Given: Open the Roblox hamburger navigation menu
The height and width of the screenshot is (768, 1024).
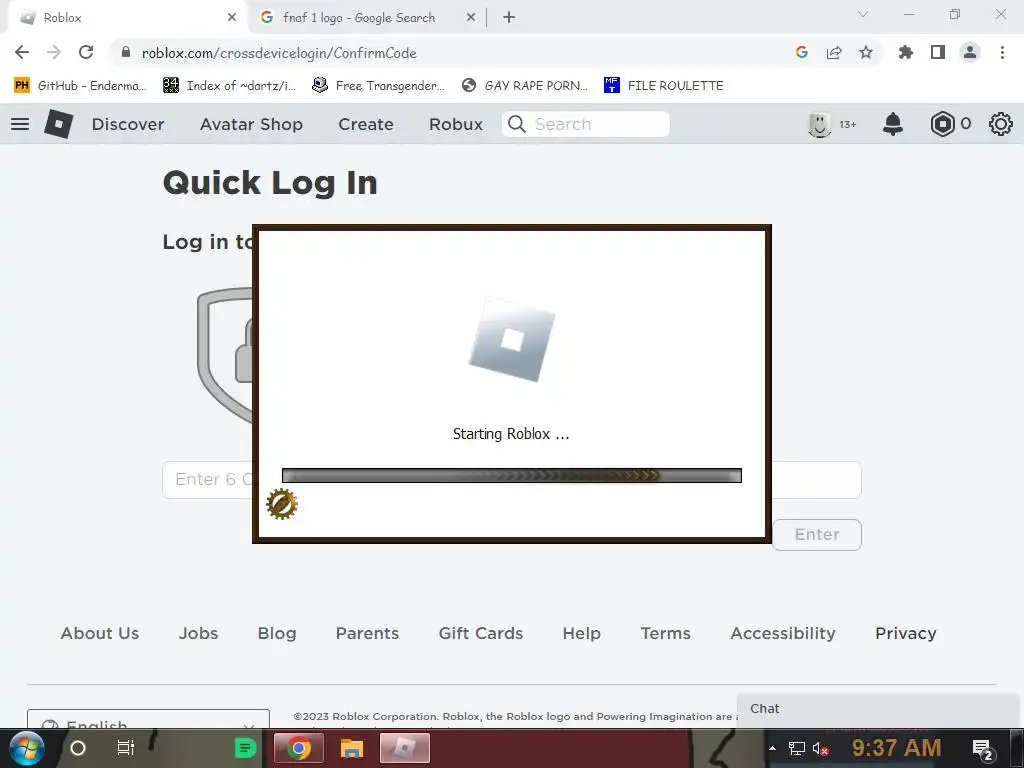Looking at the screenshot, I should pos(20,124).
